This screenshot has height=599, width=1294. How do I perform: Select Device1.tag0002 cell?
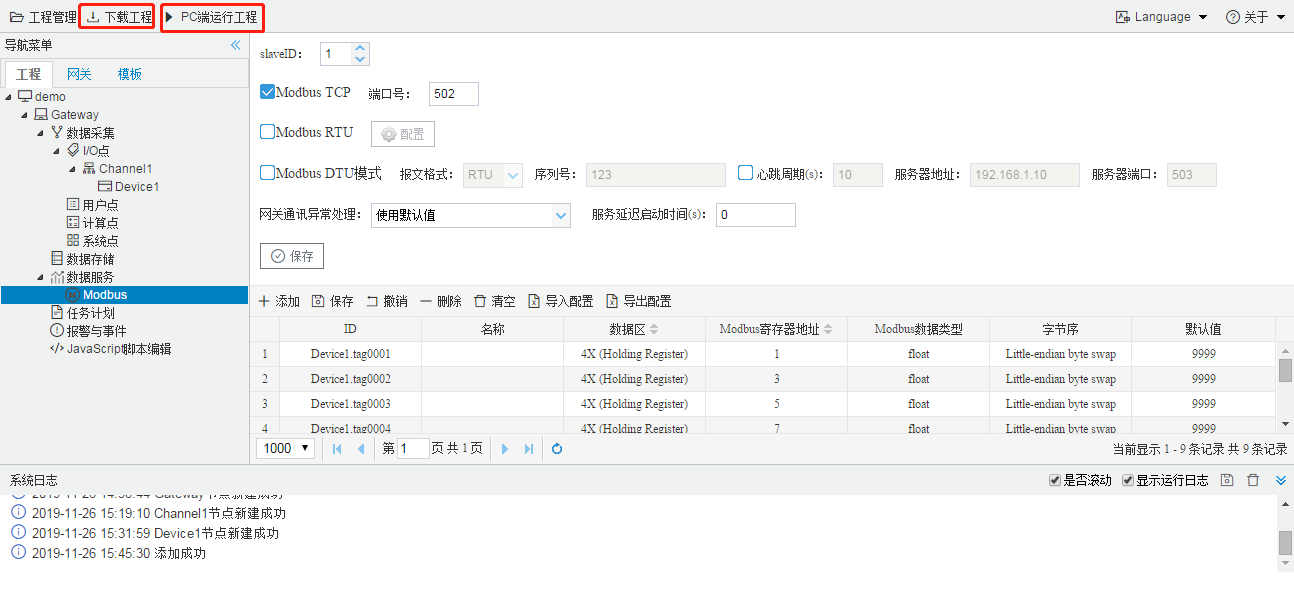click(x=350, y=379)
